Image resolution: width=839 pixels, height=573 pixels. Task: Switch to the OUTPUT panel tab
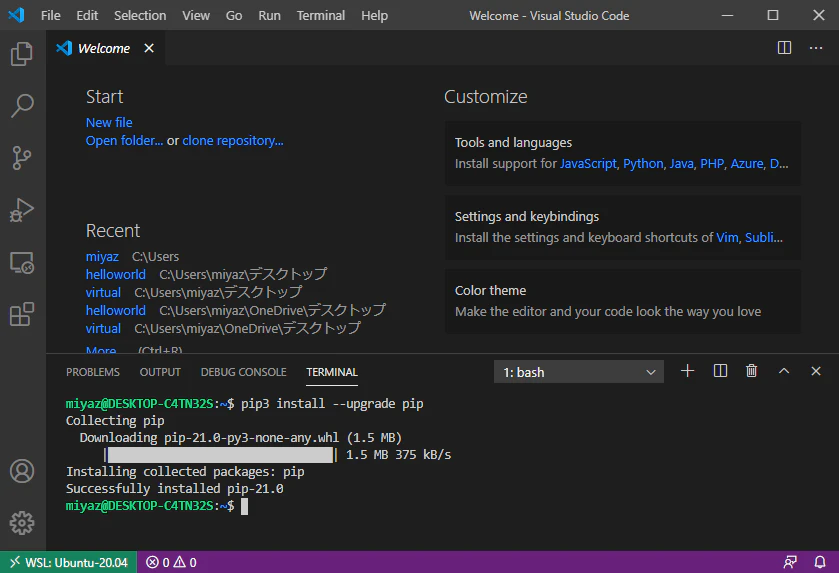click(x=160, y=372)
